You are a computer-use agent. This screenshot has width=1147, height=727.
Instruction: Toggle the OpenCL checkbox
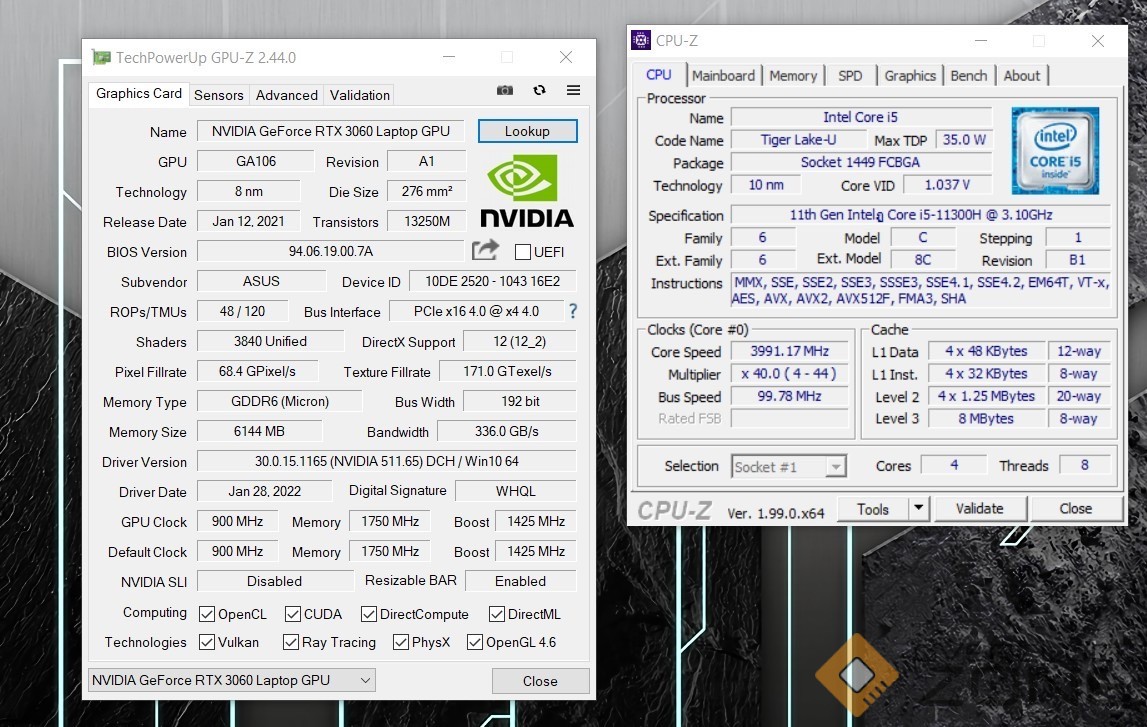207,614
